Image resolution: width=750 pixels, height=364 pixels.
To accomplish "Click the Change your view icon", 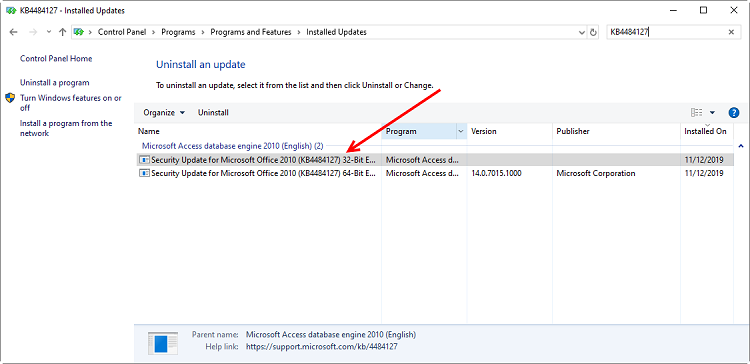I will point(696,112).
